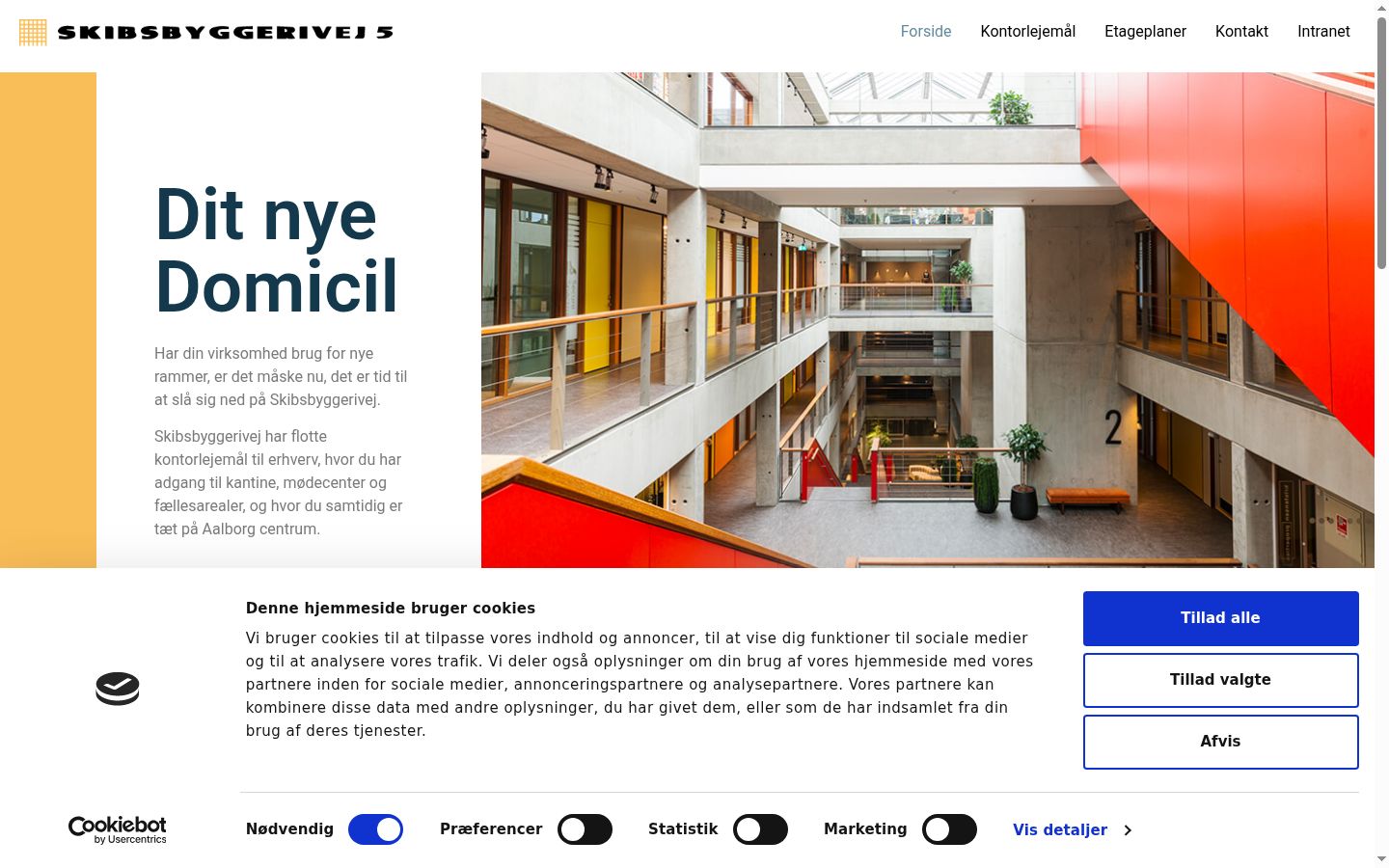
Task: Enable the Marketing cookie switch
Action: 949,829
